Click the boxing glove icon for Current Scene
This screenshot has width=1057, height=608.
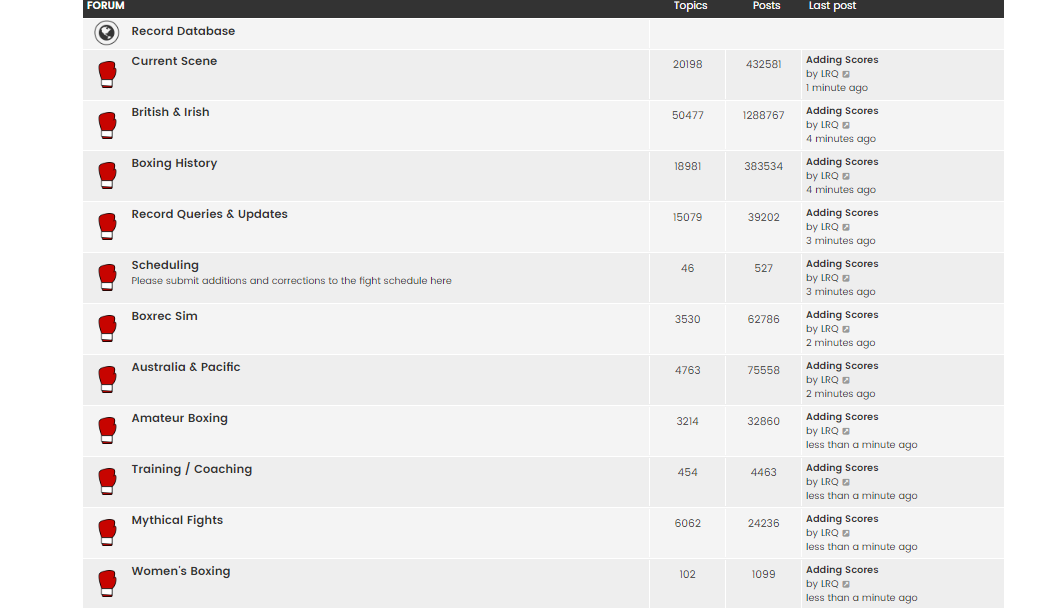click(x=107, y=74)
